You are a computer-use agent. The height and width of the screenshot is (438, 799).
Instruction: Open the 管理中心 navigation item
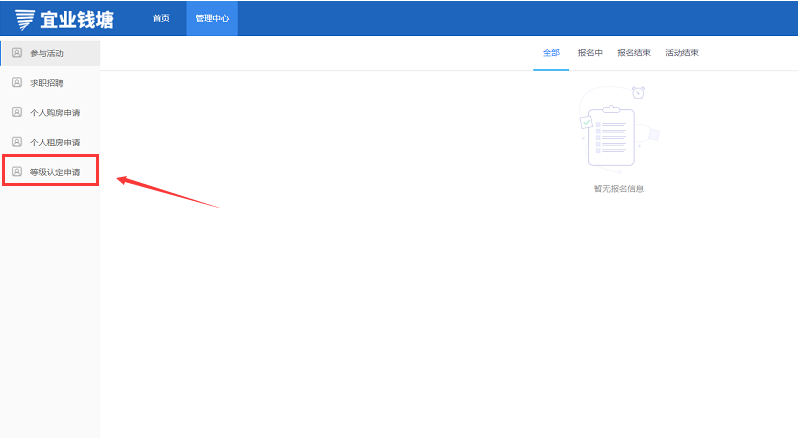[x=212, y=19]
